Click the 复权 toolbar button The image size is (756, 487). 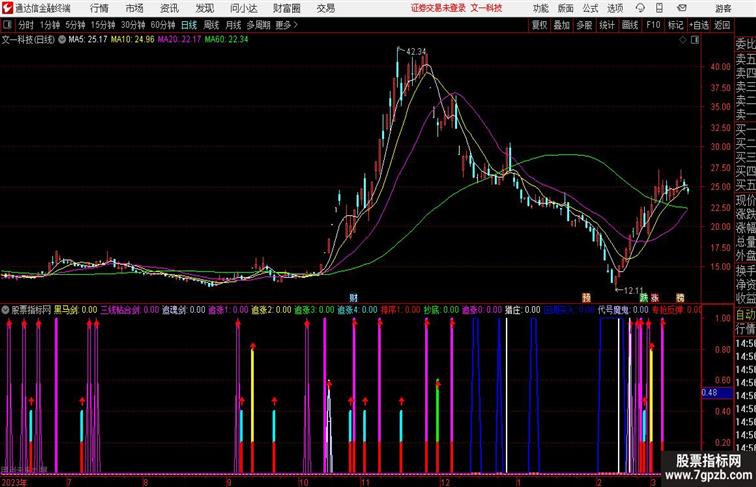[539, 25]
